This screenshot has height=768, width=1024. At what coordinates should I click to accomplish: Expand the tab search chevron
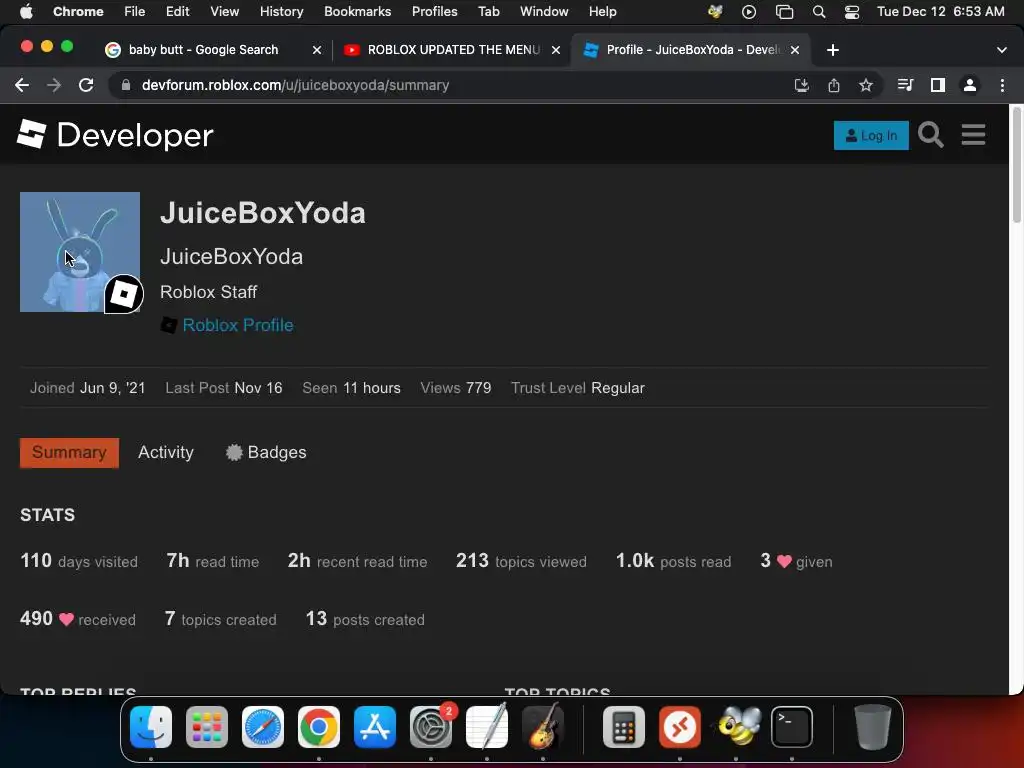1001,50
